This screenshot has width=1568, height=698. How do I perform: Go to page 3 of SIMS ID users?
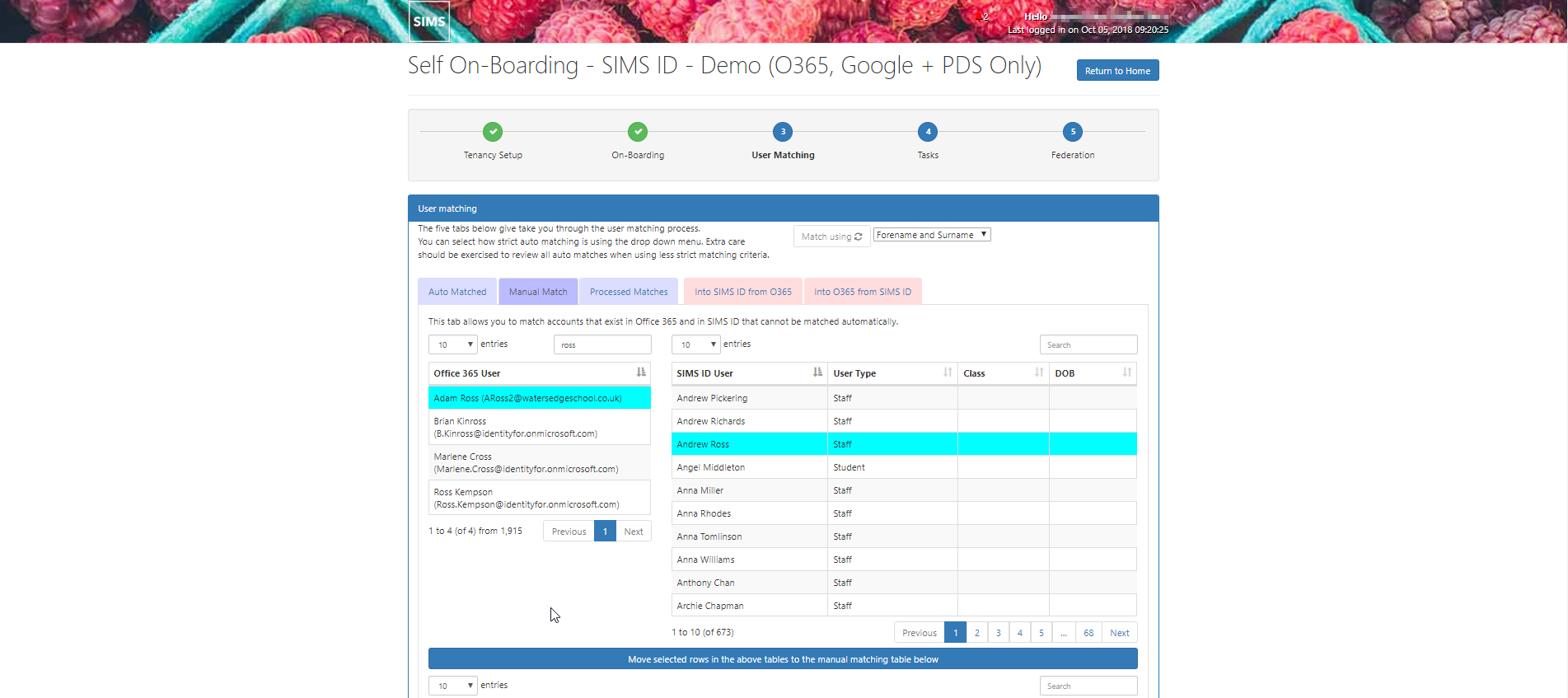click(x=999, y=633)
